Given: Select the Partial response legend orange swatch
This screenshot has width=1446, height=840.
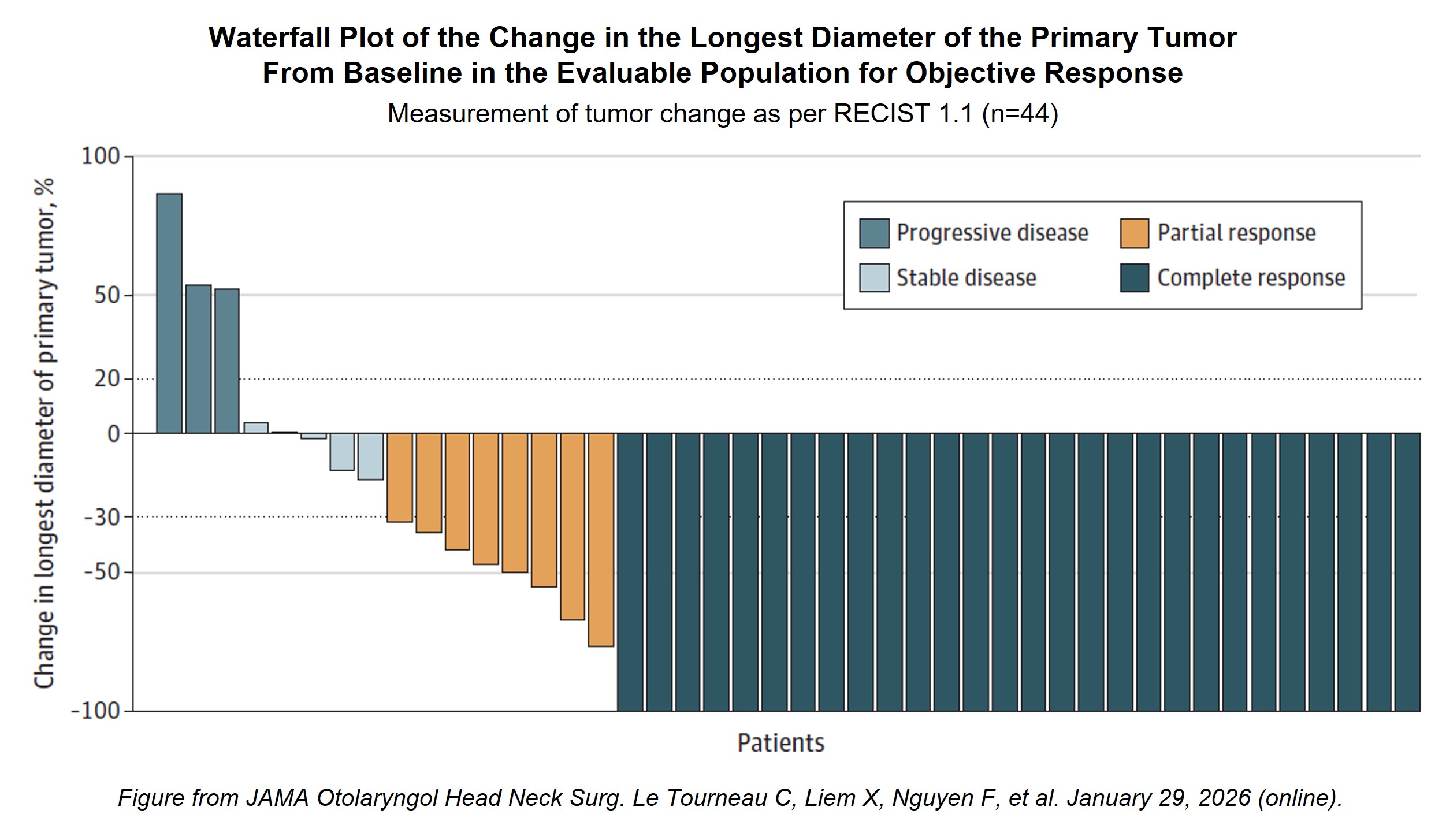Looking at the screenshot, I should point(1134,233).
